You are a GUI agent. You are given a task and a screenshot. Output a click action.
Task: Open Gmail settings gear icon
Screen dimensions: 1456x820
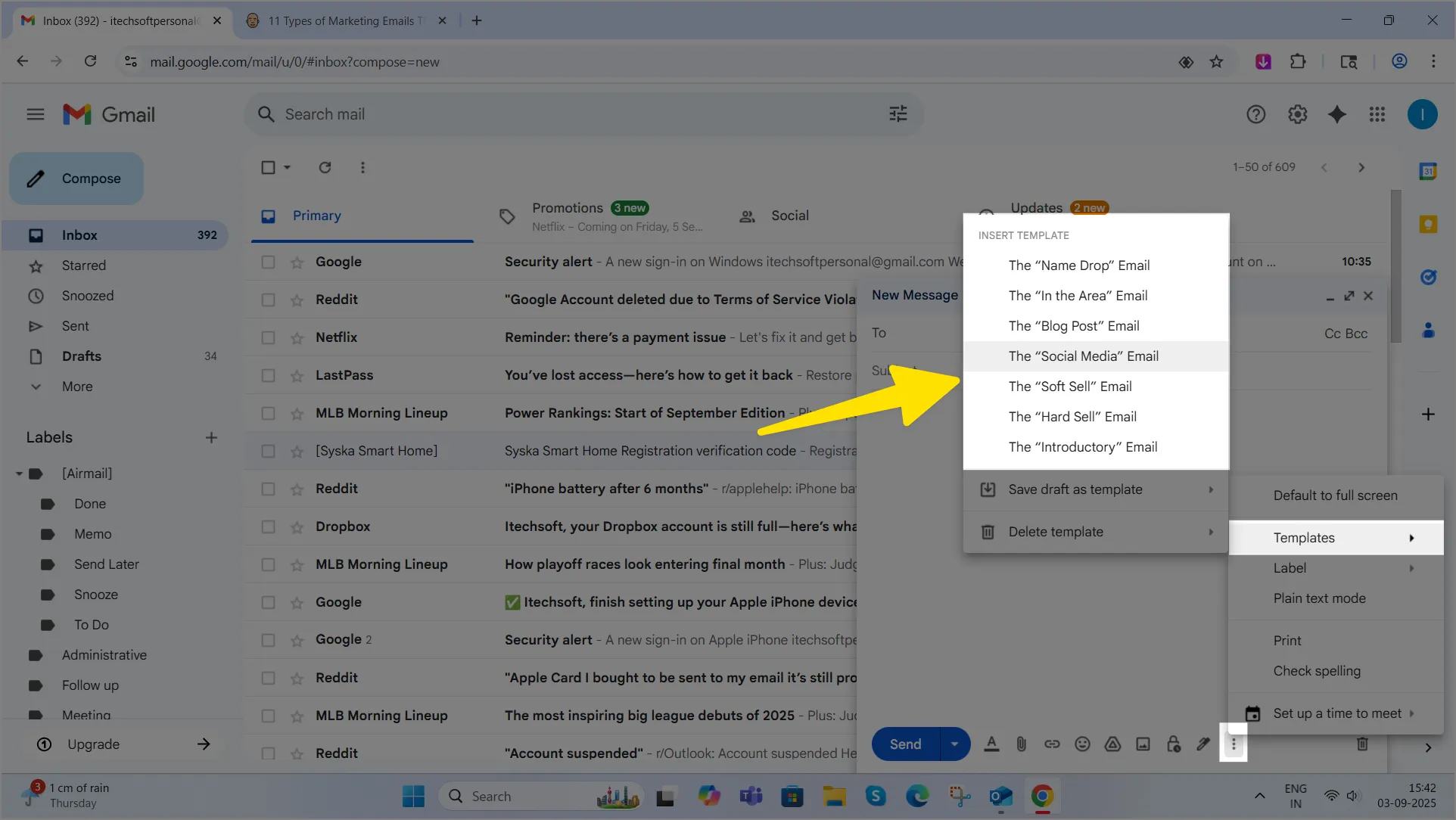[x=1297, y=114]
